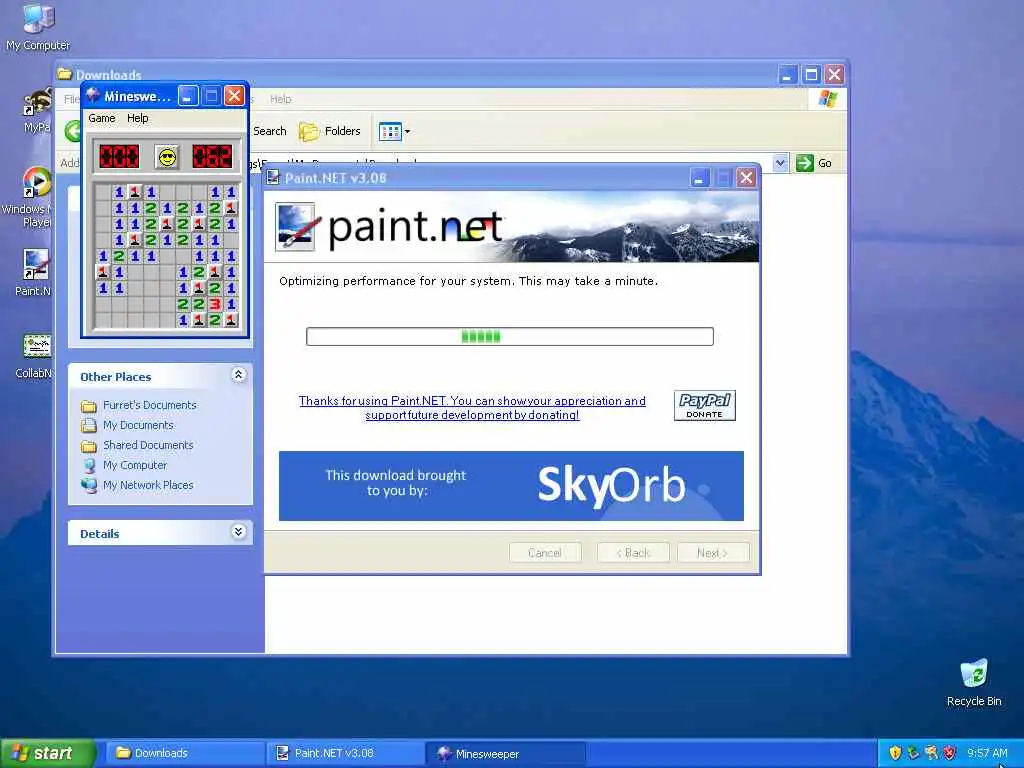
Task: Click the Minesweeper sunglasses smiley face button
Action: tap(168, 157)
